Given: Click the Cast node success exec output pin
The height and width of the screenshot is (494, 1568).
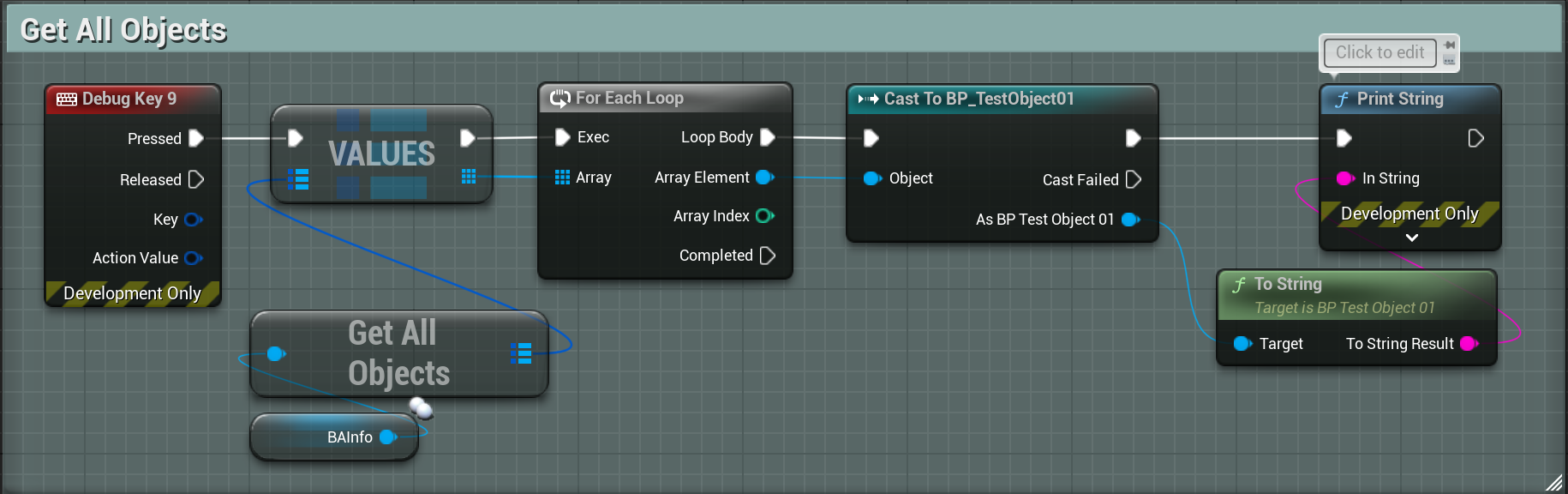Looking at the screenshot, I should (x=1133, y=138).
